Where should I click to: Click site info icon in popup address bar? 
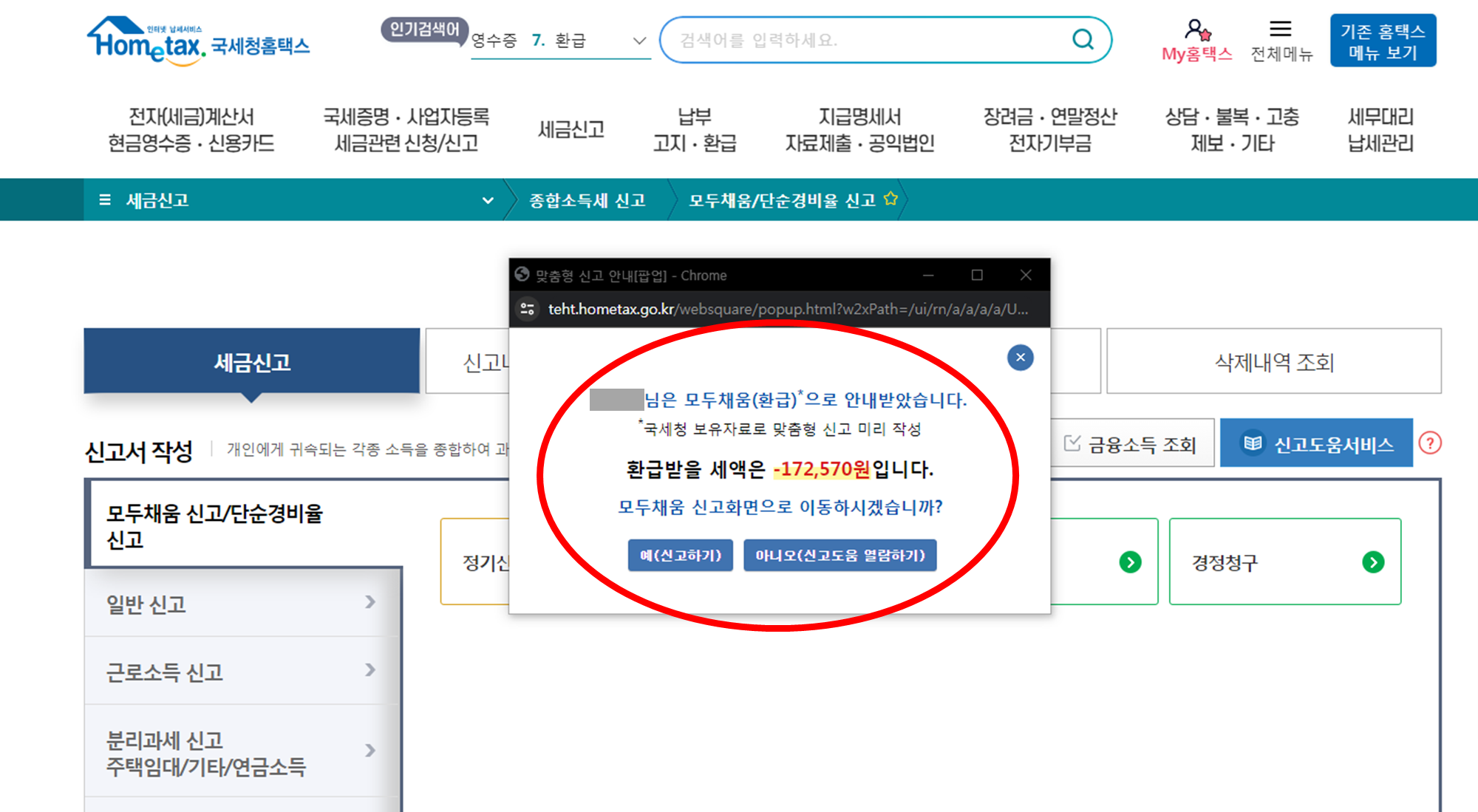(528, 309)
